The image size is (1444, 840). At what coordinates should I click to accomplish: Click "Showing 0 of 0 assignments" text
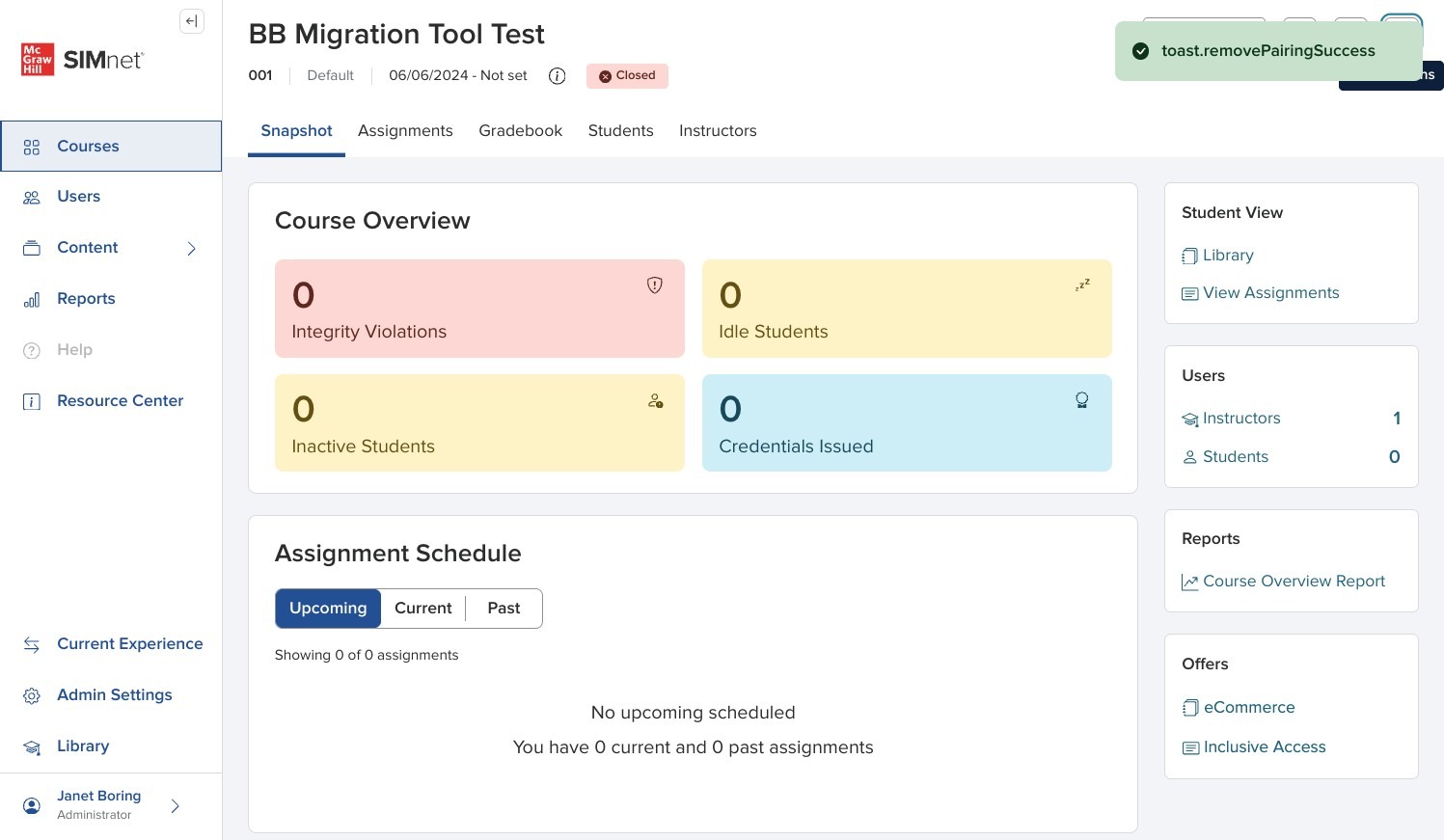point(367,656)
